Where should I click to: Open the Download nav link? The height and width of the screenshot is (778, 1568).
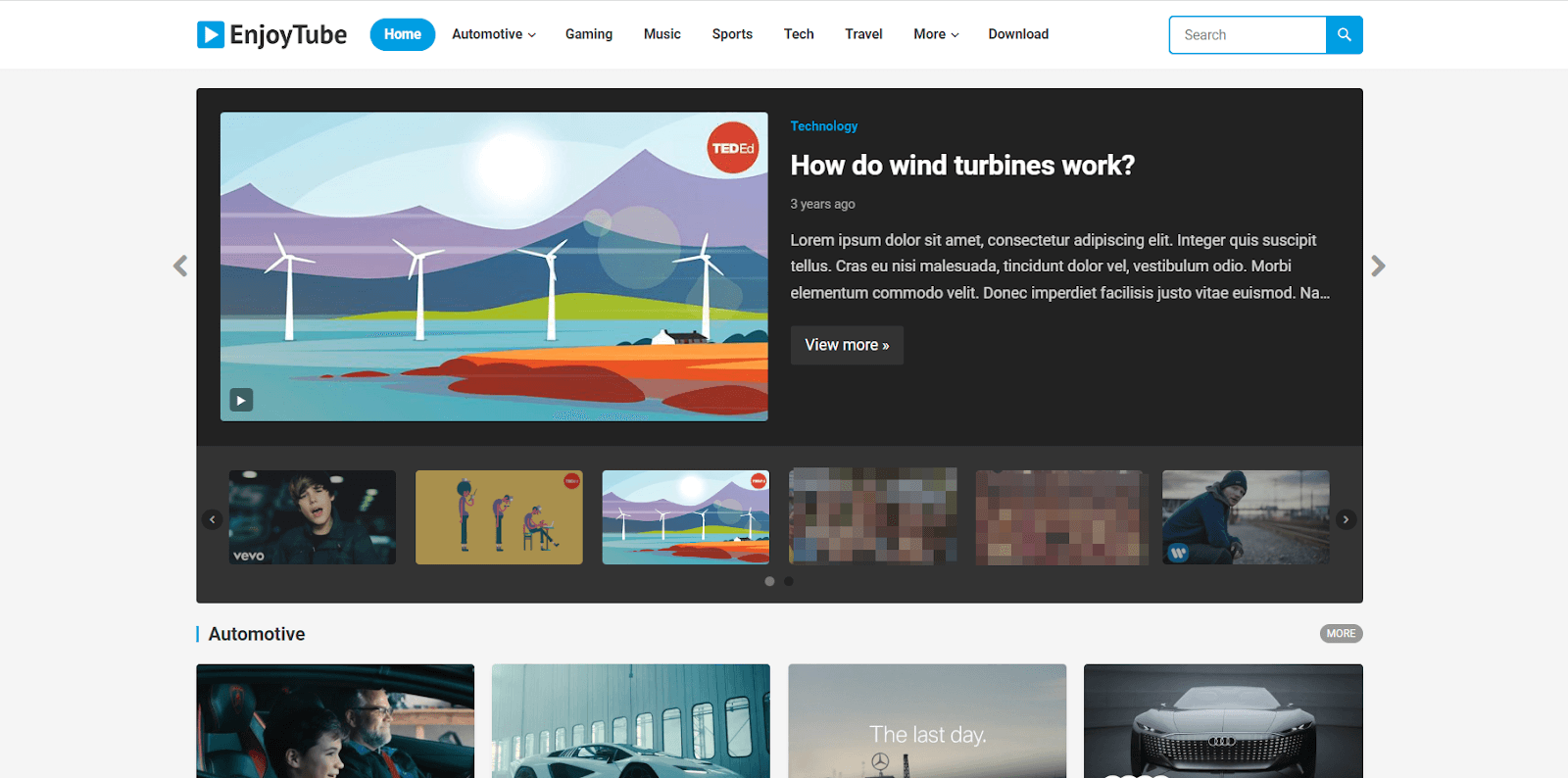pos(1018,34)
